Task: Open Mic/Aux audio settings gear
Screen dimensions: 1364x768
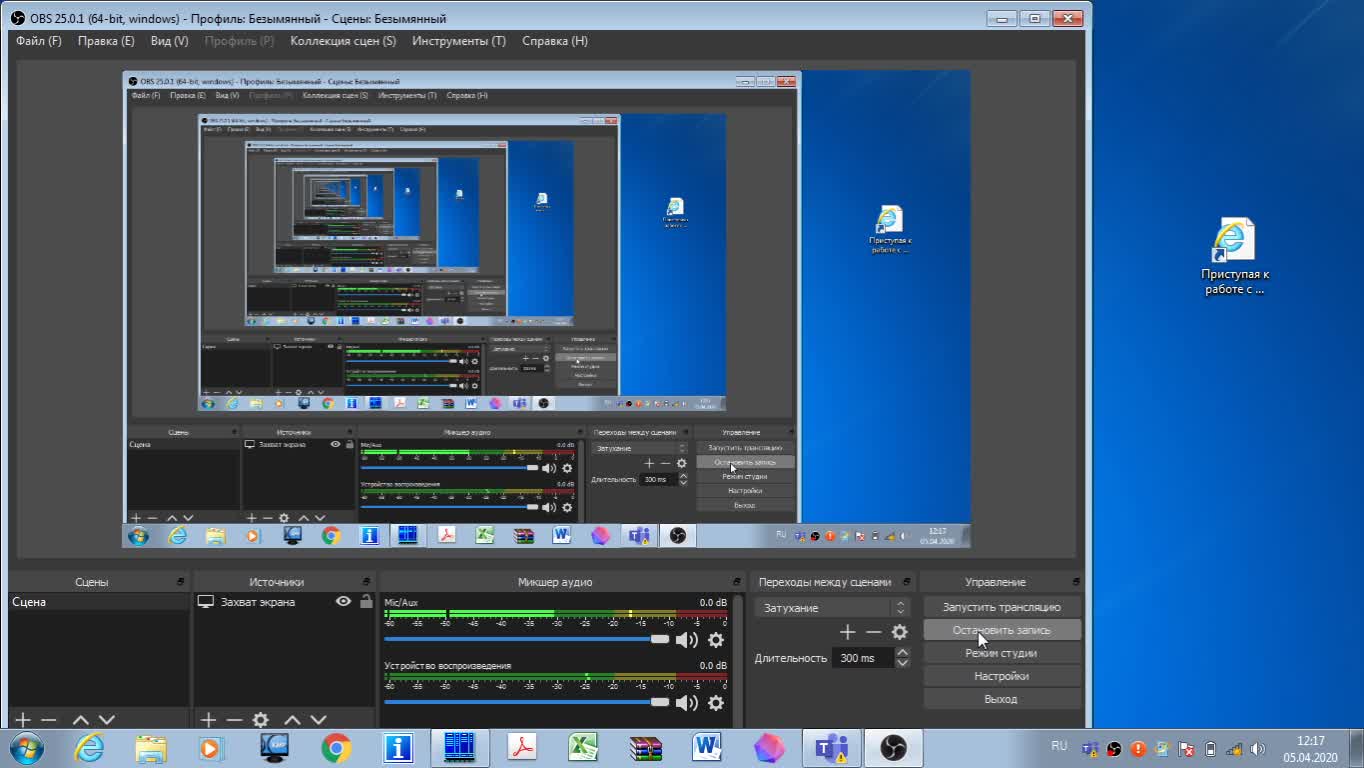Action: (716, 640)
